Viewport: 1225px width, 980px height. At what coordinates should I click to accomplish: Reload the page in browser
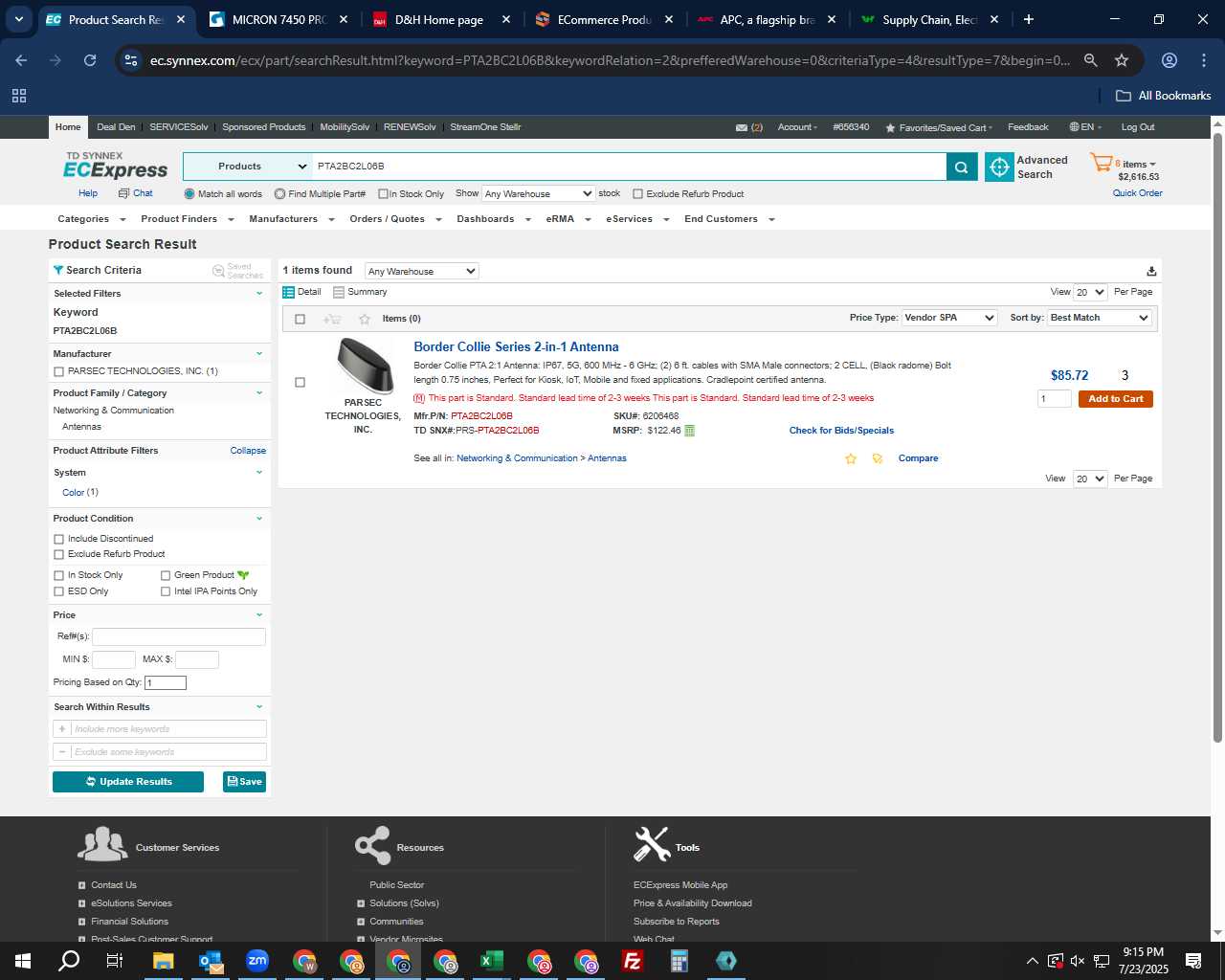(90, 60)
